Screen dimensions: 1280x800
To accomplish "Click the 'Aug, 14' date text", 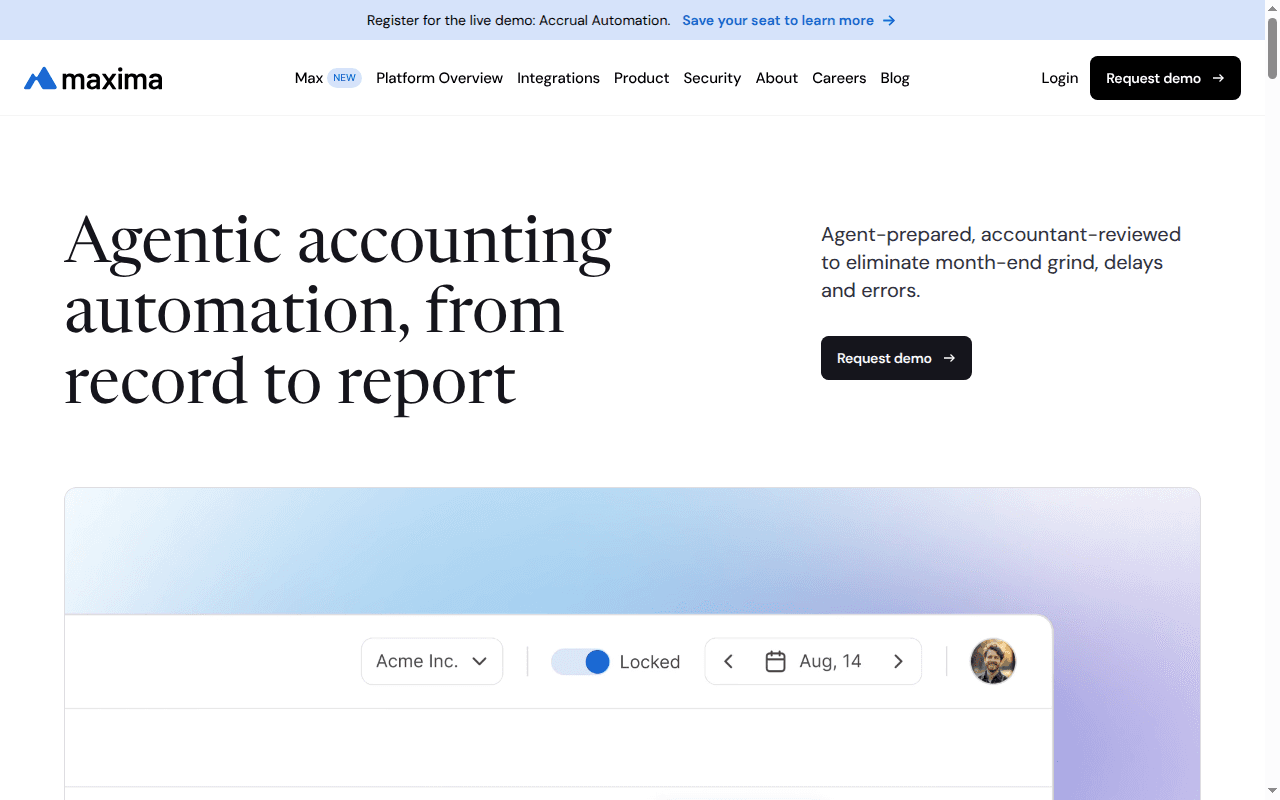I will click(830, 661).
